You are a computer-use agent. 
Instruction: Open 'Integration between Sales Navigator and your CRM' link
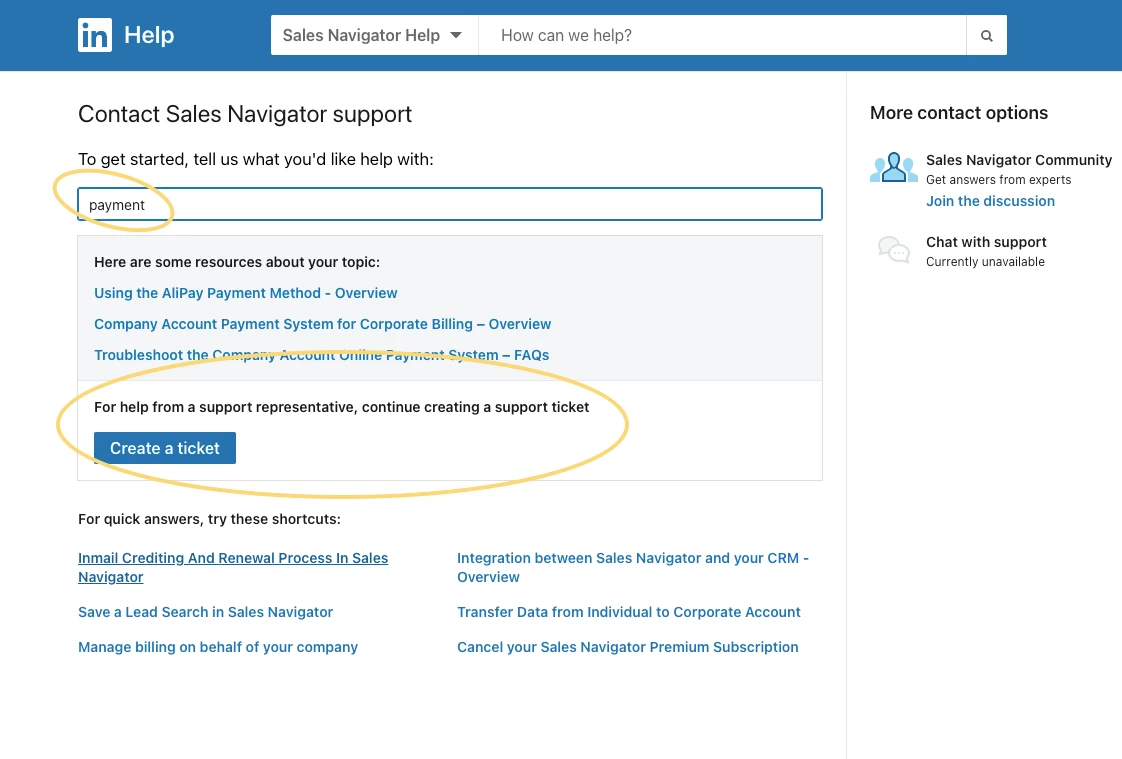[633, 567]
